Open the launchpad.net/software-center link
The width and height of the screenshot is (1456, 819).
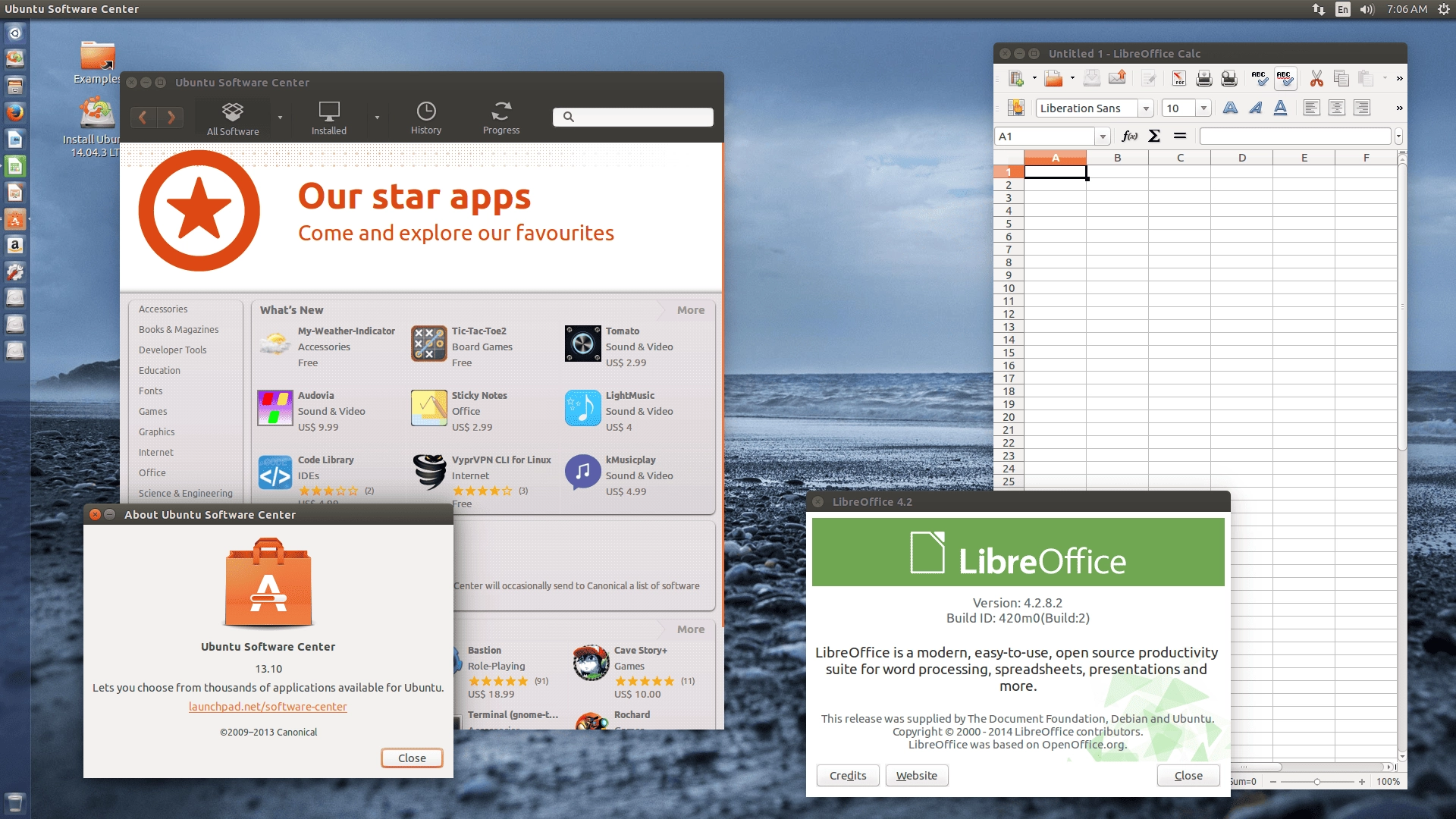(x=268, y=707)
